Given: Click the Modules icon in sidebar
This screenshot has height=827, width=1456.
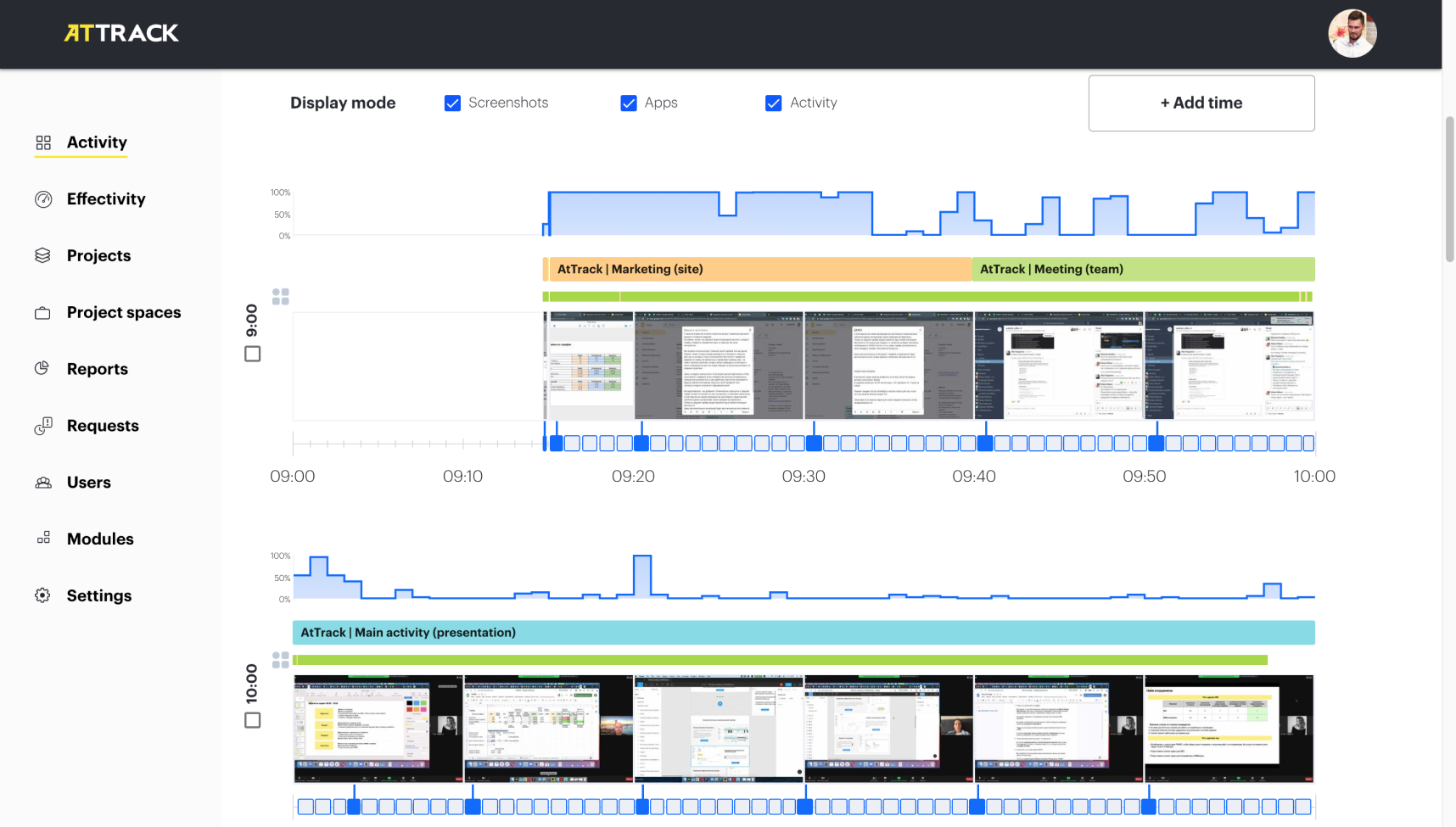Looking at the screenshot, I should [x=43, y=538].
